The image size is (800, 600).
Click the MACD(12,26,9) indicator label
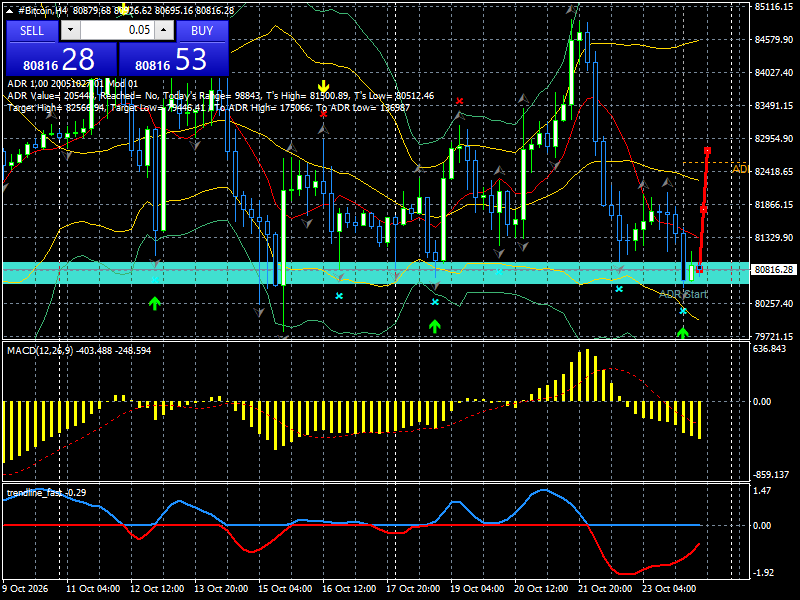[x=79, y=351]
